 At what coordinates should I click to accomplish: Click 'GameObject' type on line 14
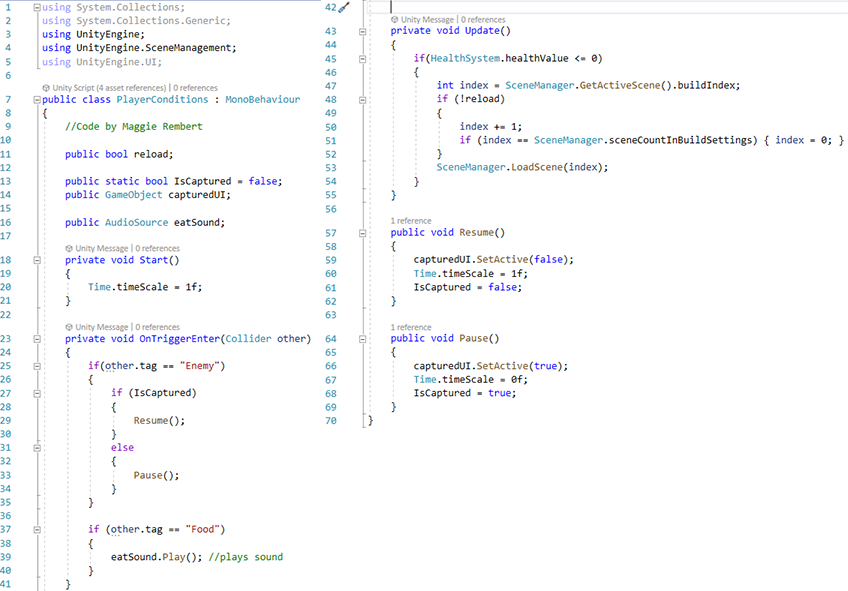pyautogui.click(x=134, y=195)
